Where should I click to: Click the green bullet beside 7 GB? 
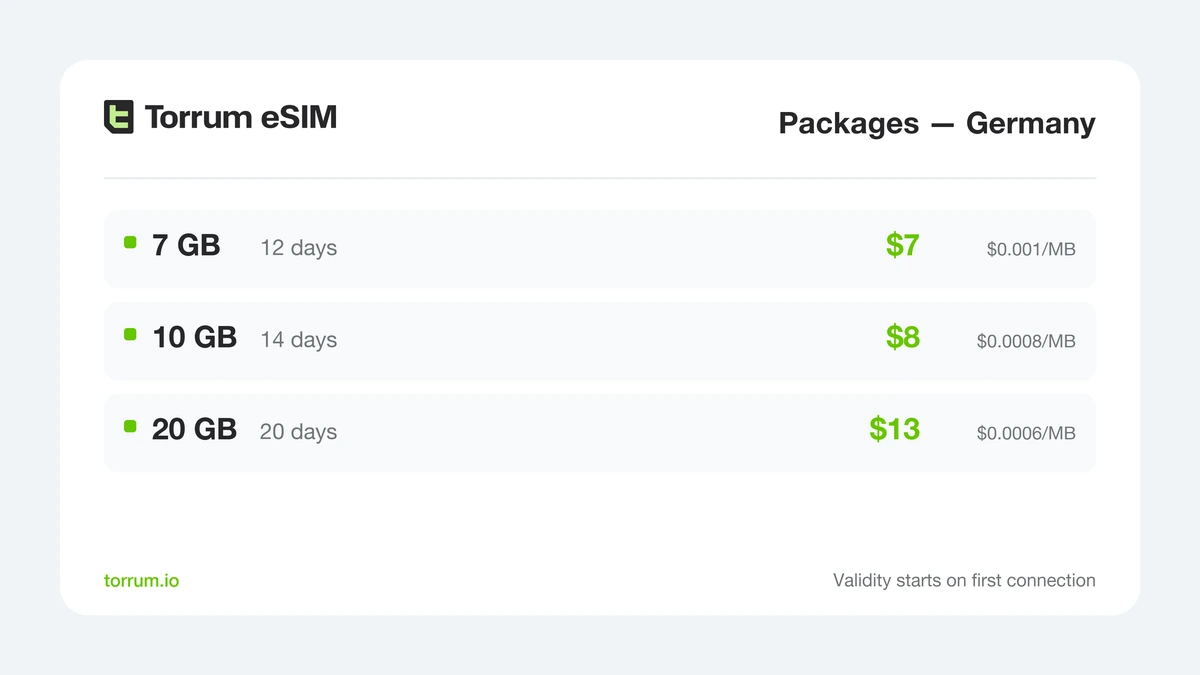pos(130,242)
